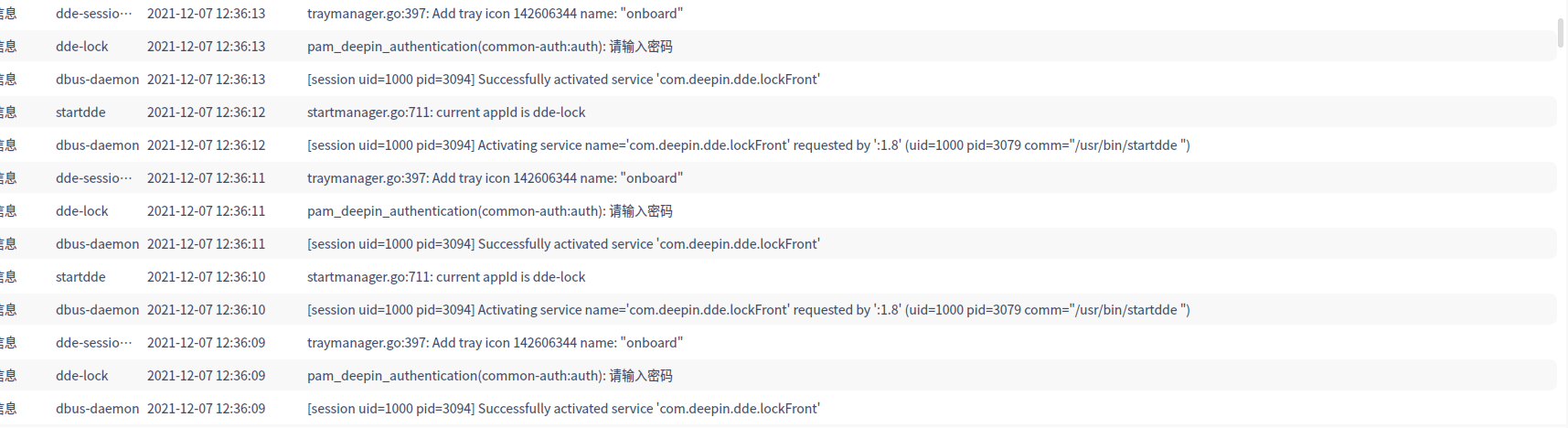Image resolution: width=1568 pixels, height=428 pixels.
Task: Select the dde-lock pam authentication row at 12:36:11
Action: point(777,211)
